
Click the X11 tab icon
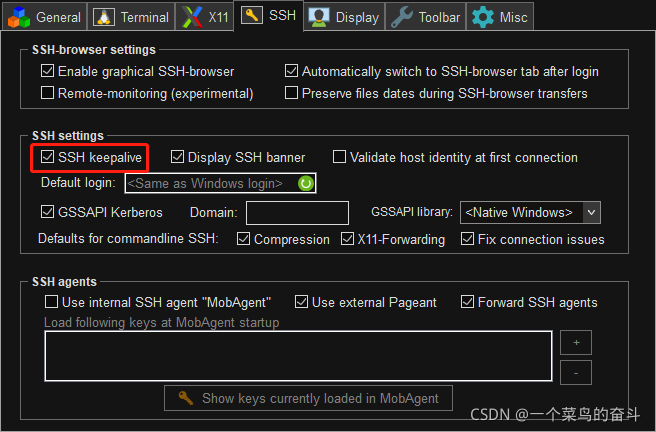[x=191, y=17]
